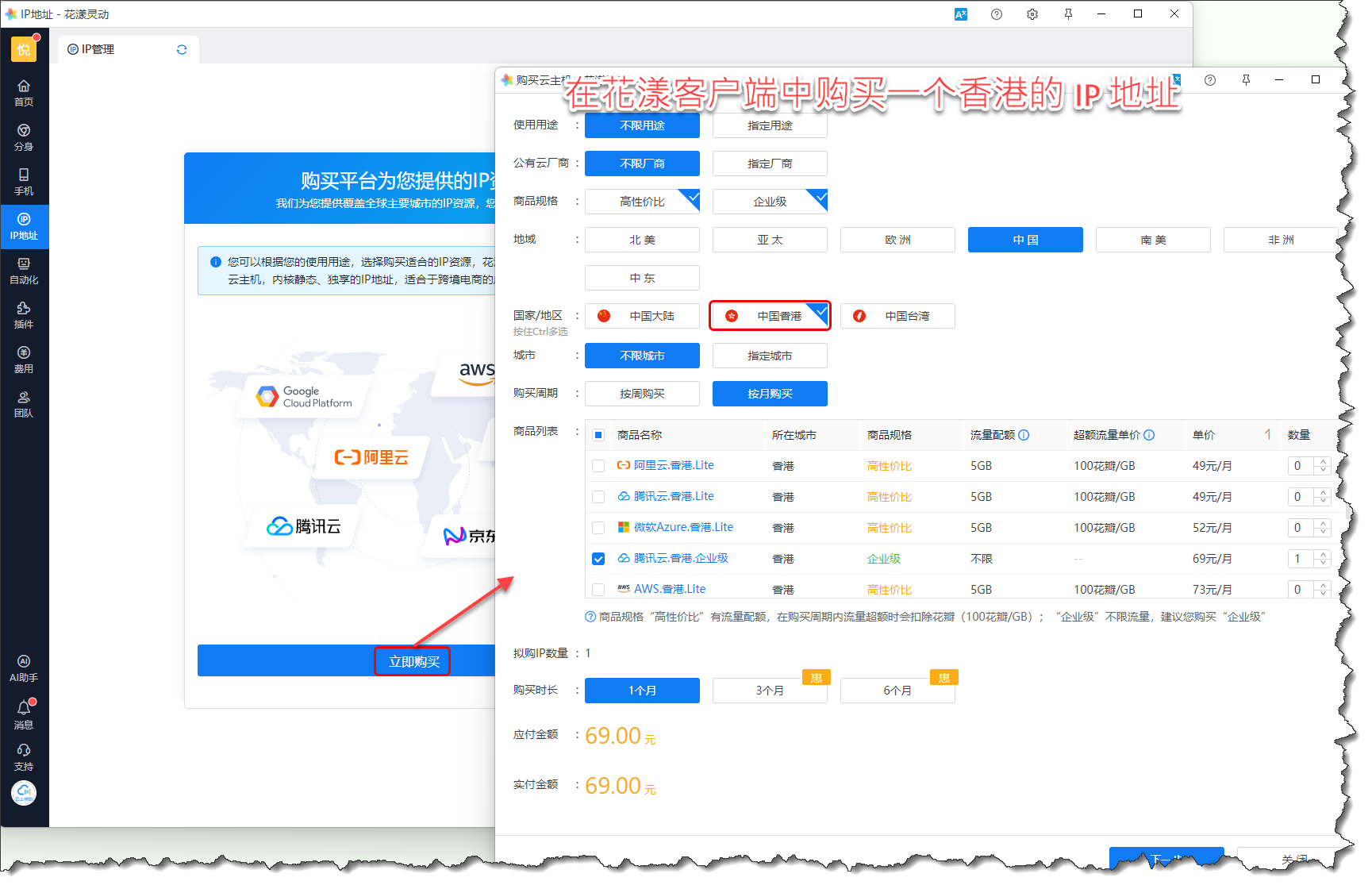Select the 南美 region
The image size is (1372, 889).
tap(1153, 240)
